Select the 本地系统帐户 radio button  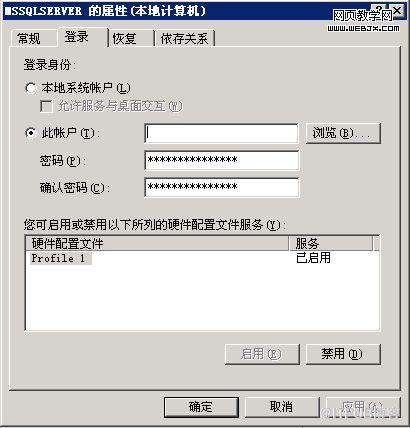click(31, 88)
